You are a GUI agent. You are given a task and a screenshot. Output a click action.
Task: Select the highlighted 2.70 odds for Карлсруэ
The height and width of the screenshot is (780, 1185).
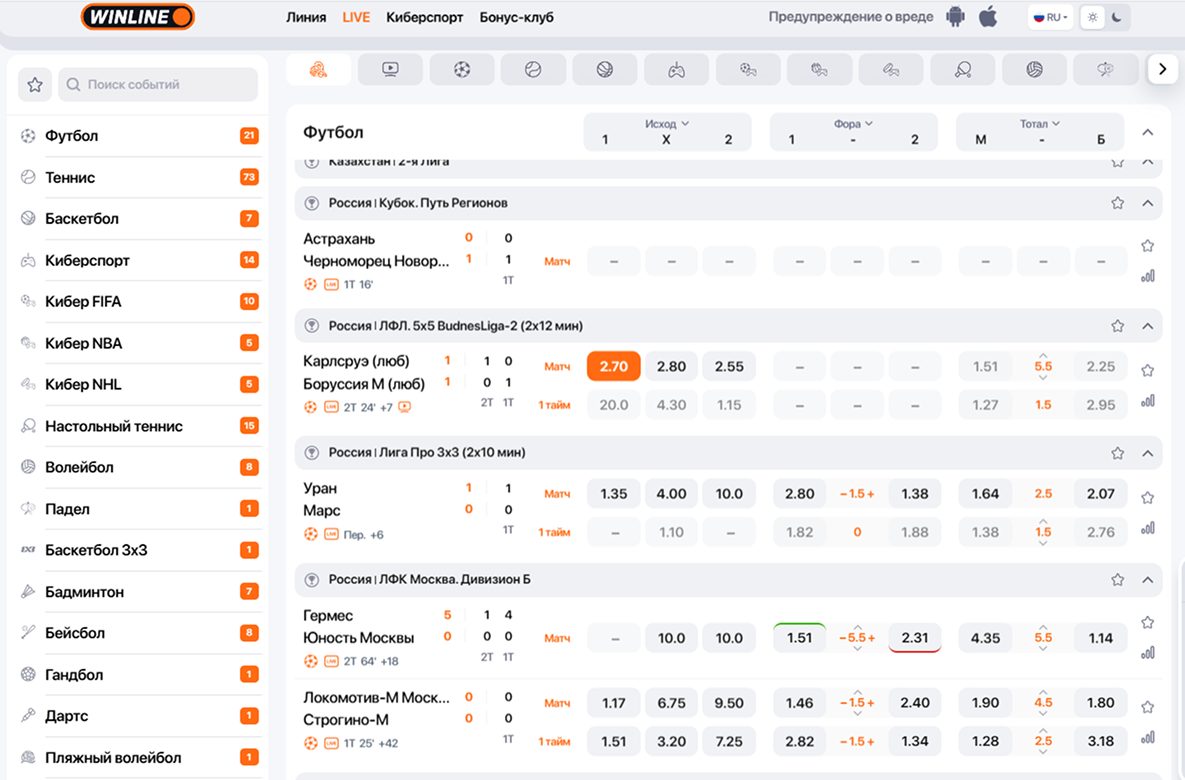pyautogui.click(x=613, y=366)
